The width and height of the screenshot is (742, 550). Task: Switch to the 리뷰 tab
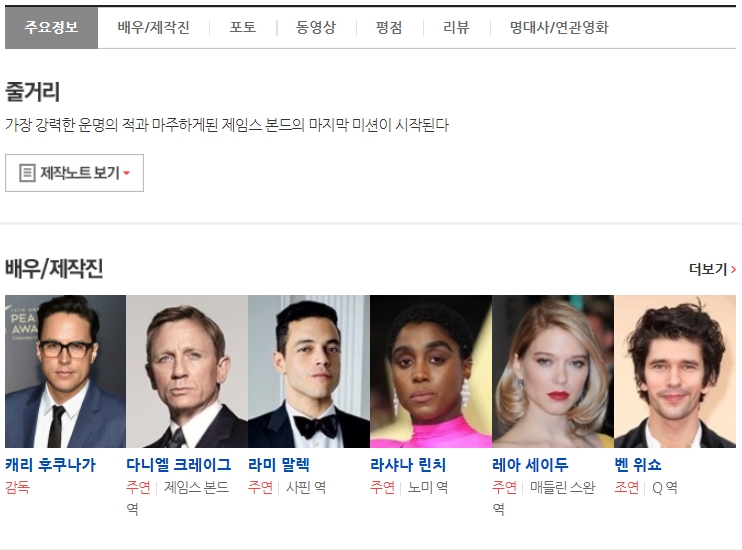pyautogui.click(x=456, y=27)
